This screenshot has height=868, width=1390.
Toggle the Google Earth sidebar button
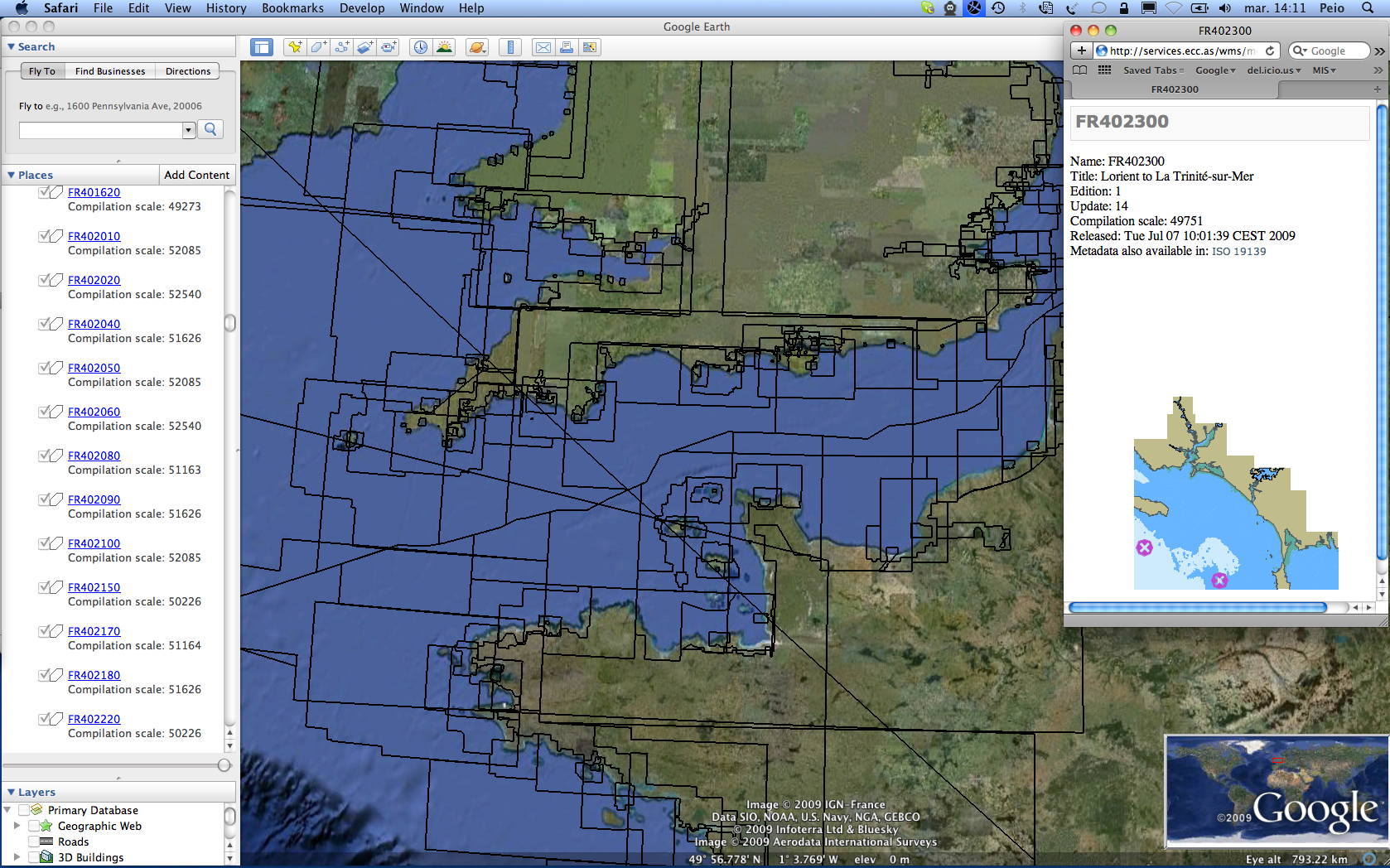[x=262, y=47]
